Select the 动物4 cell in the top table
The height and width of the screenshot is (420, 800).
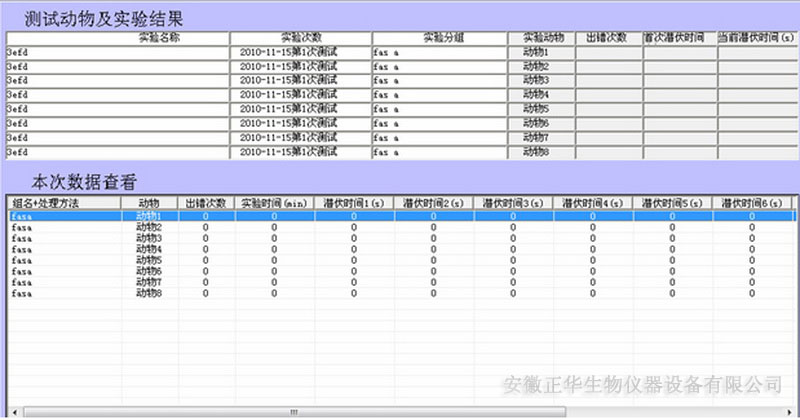542,95
